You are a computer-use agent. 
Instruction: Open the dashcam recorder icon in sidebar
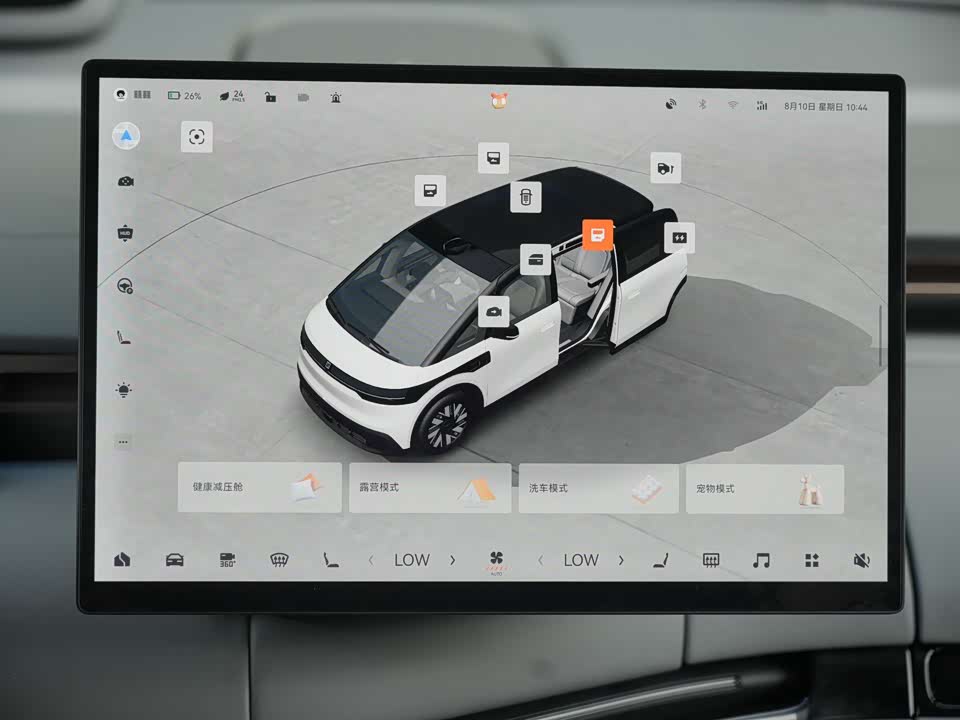(x=126, y=182)
